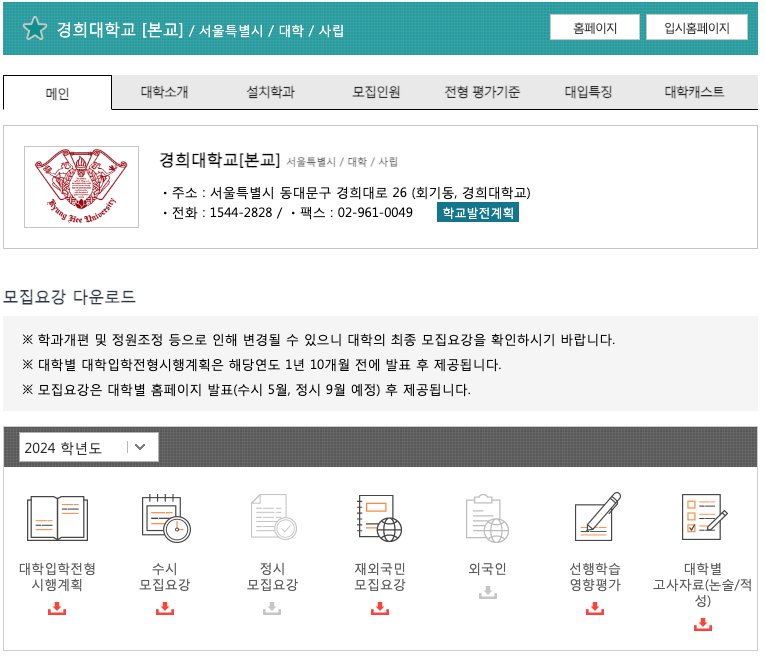Click gray download arrow under 정시 모집요강

click(x=272, y=608)
